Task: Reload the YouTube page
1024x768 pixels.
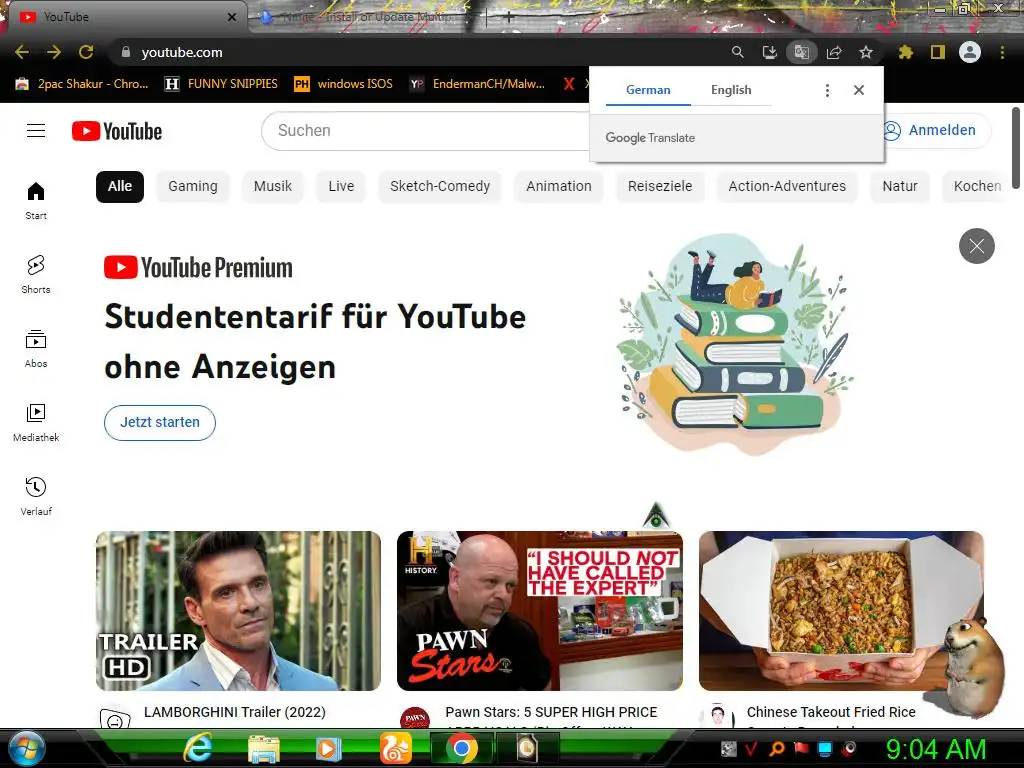Action: (x=86, y=52)
